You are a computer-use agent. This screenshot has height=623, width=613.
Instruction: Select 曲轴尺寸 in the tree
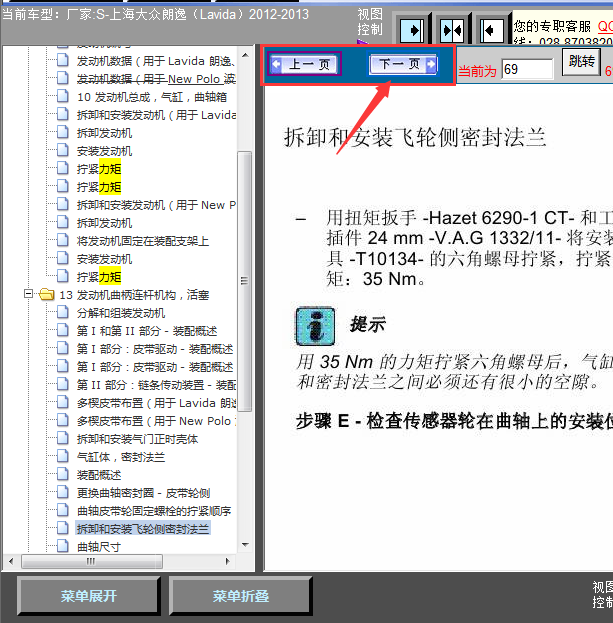[x=99, y=547]
